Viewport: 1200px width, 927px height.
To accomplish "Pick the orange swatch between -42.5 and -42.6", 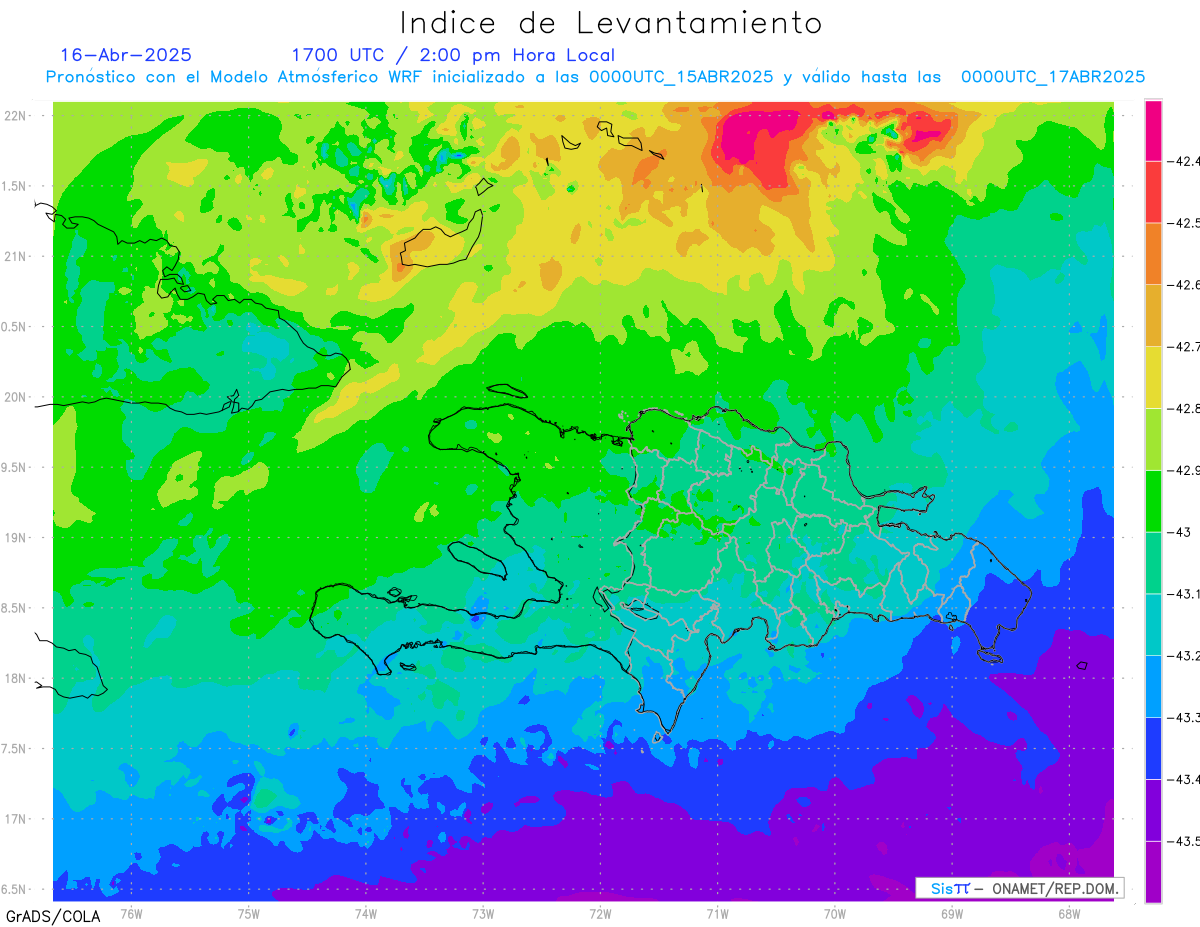I will [1153, 254].
